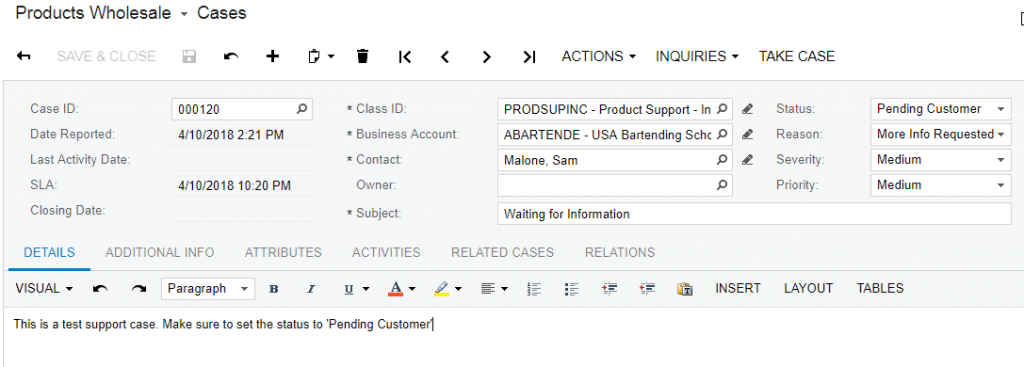Viewport: 1024px width, 367px height.
Task: Click the Business Account magnifier lookup
Action: click(x=722, y=135)
